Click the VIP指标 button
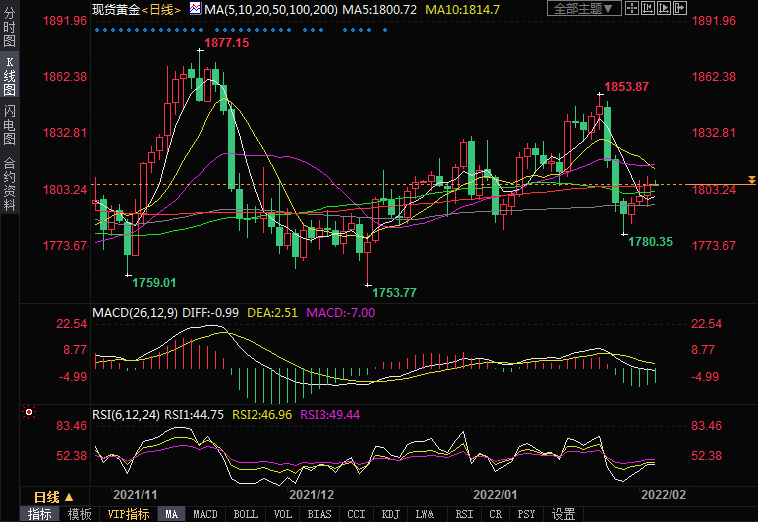The width and height of the screenshot is (758, 522). (128, 514)
